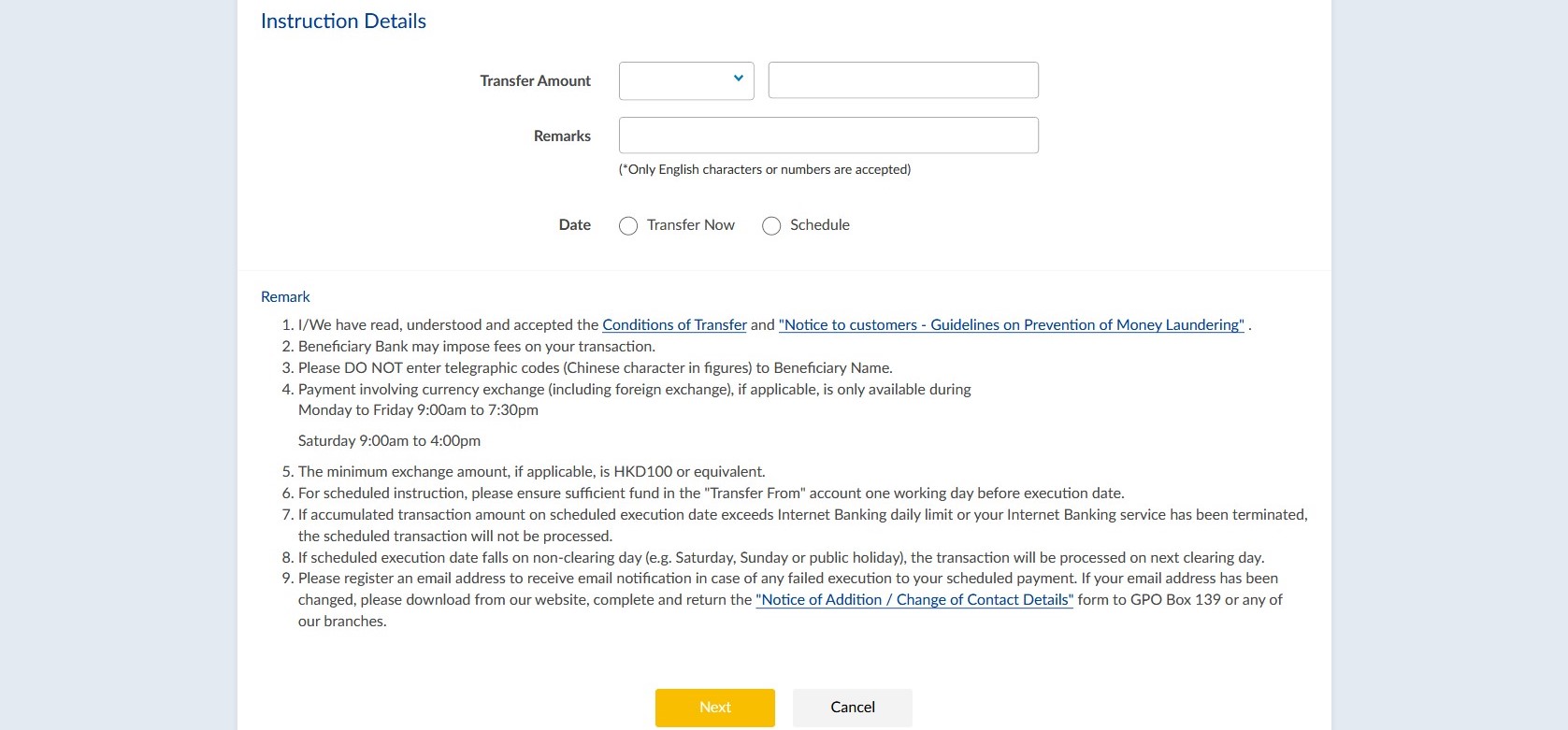Click the transfer amount number field
The width and height of the screenshot is (1568, 730).
point(902,80)
